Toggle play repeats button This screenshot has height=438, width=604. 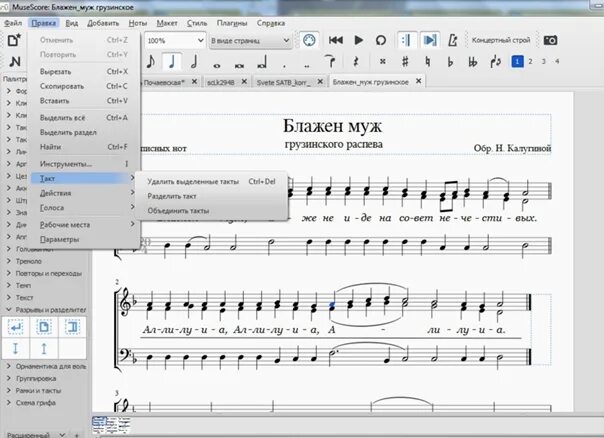point(407,40)
